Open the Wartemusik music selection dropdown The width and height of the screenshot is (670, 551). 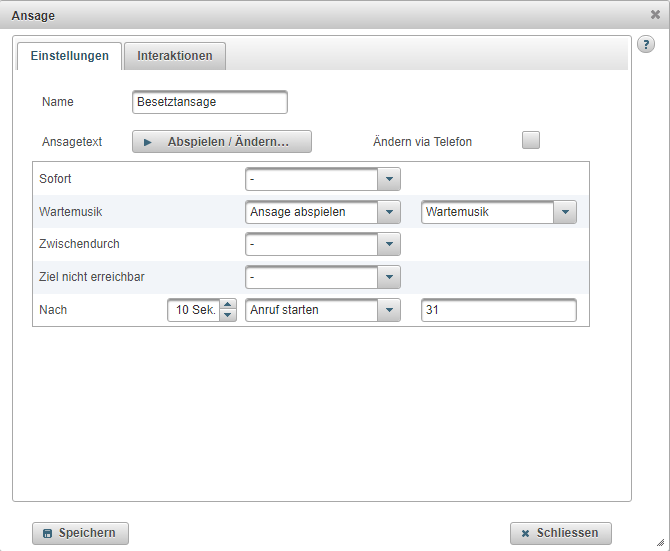[565, 212]
